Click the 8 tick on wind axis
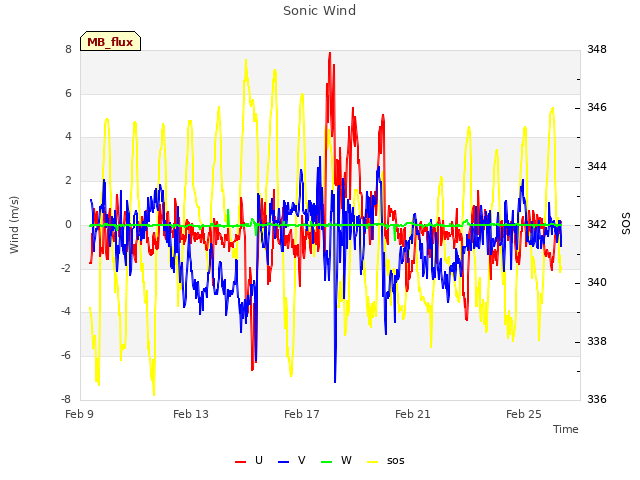Image resolution: width=640 pixels, height=480 pixels. coord(68,49)
